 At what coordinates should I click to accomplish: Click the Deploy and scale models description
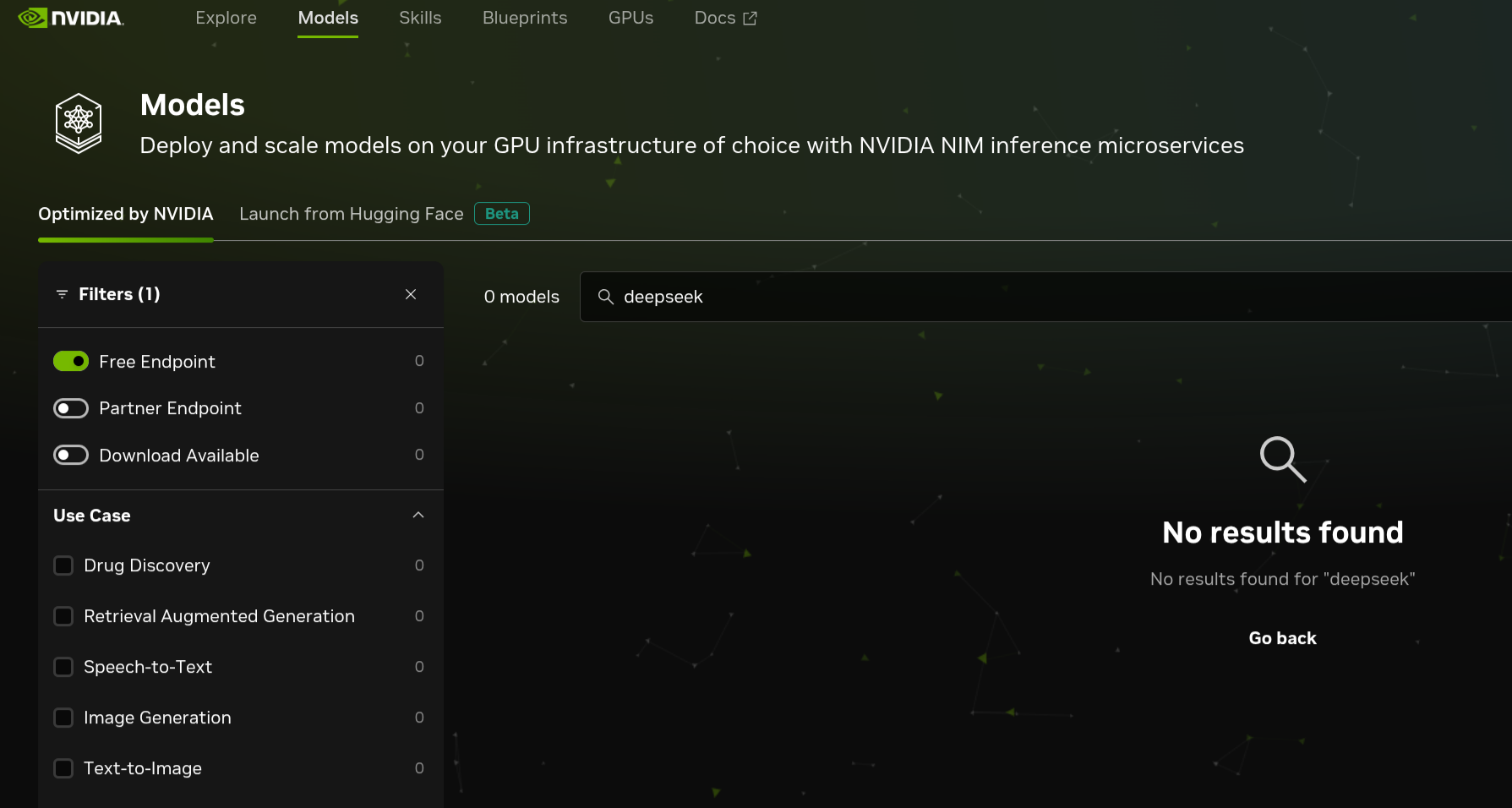691,145
